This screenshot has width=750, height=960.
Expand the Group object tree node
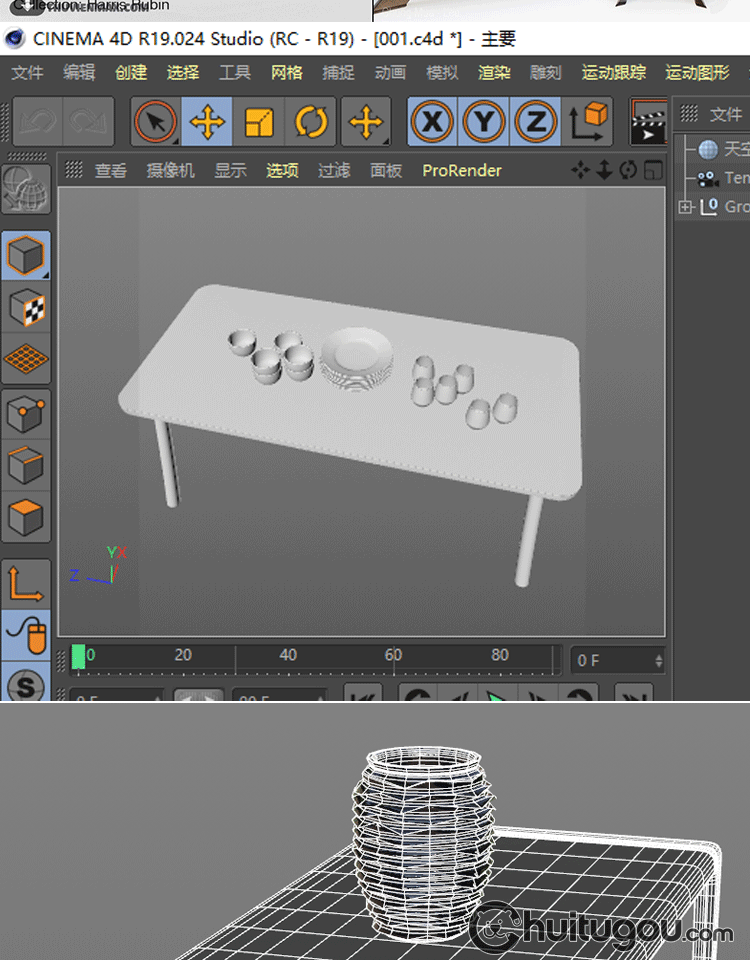point(685,207)
